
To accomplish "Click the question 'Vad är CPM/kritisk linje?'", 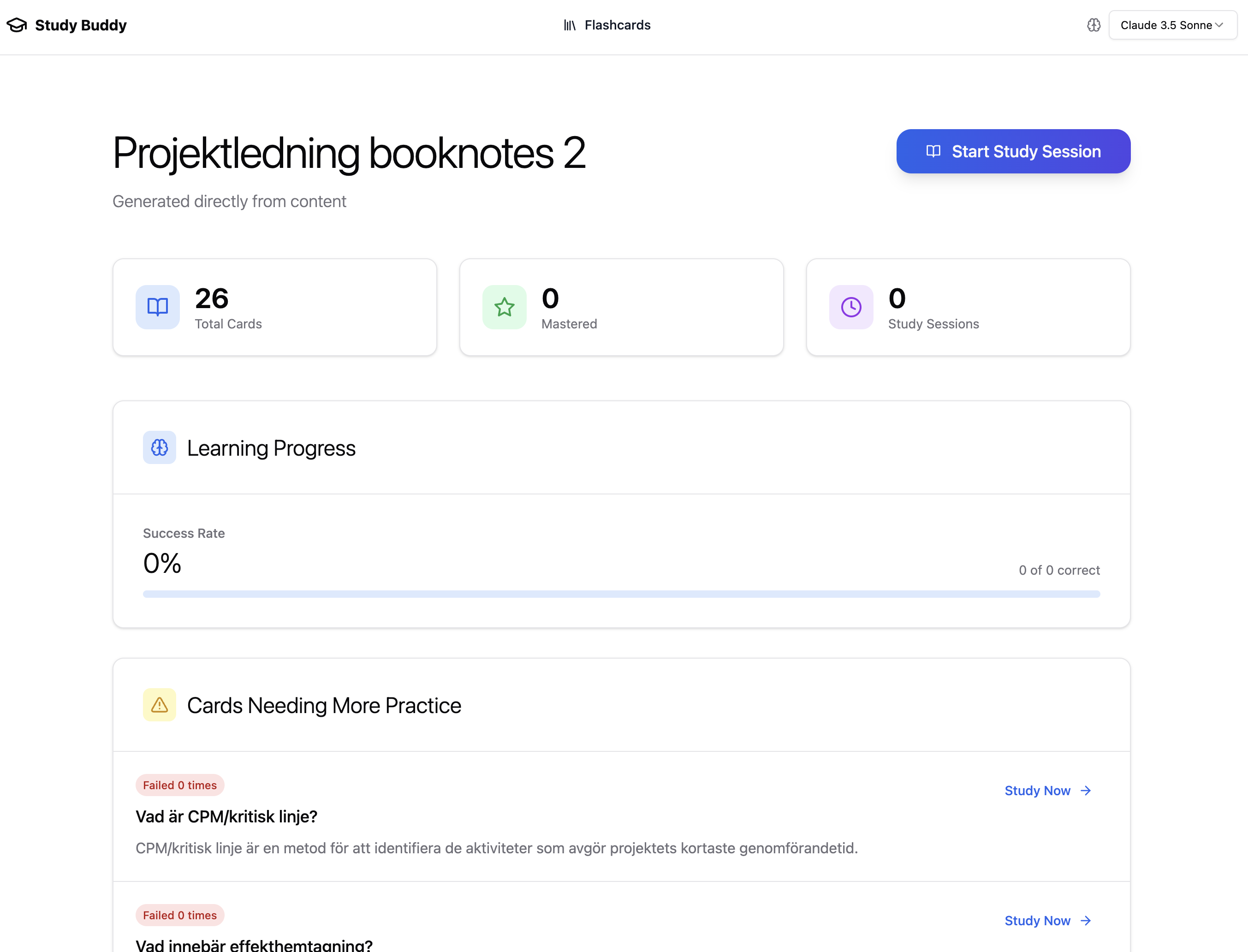I will coord(226,816).
